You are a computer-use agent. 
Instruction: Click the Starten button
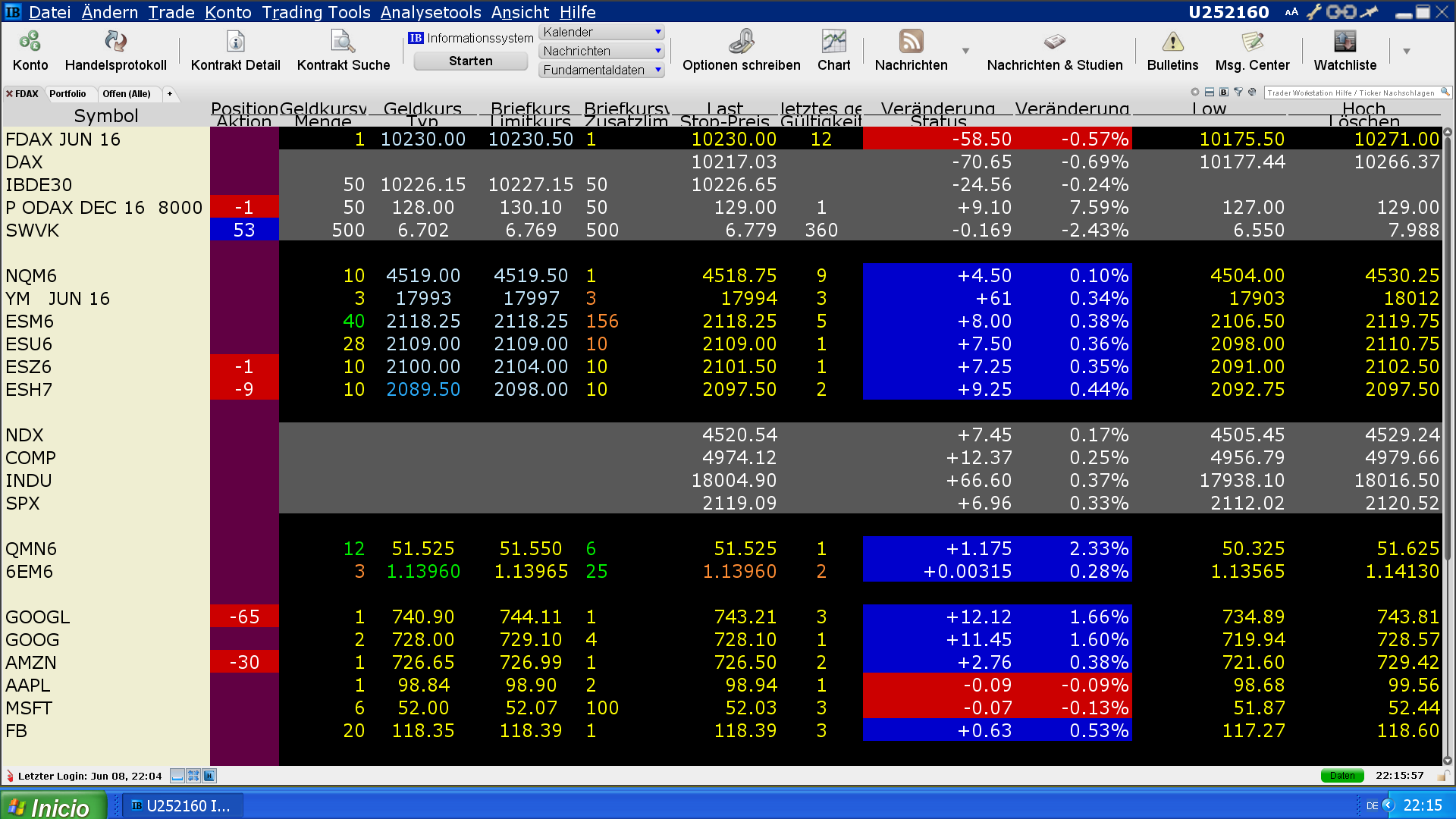pos(470,61)
